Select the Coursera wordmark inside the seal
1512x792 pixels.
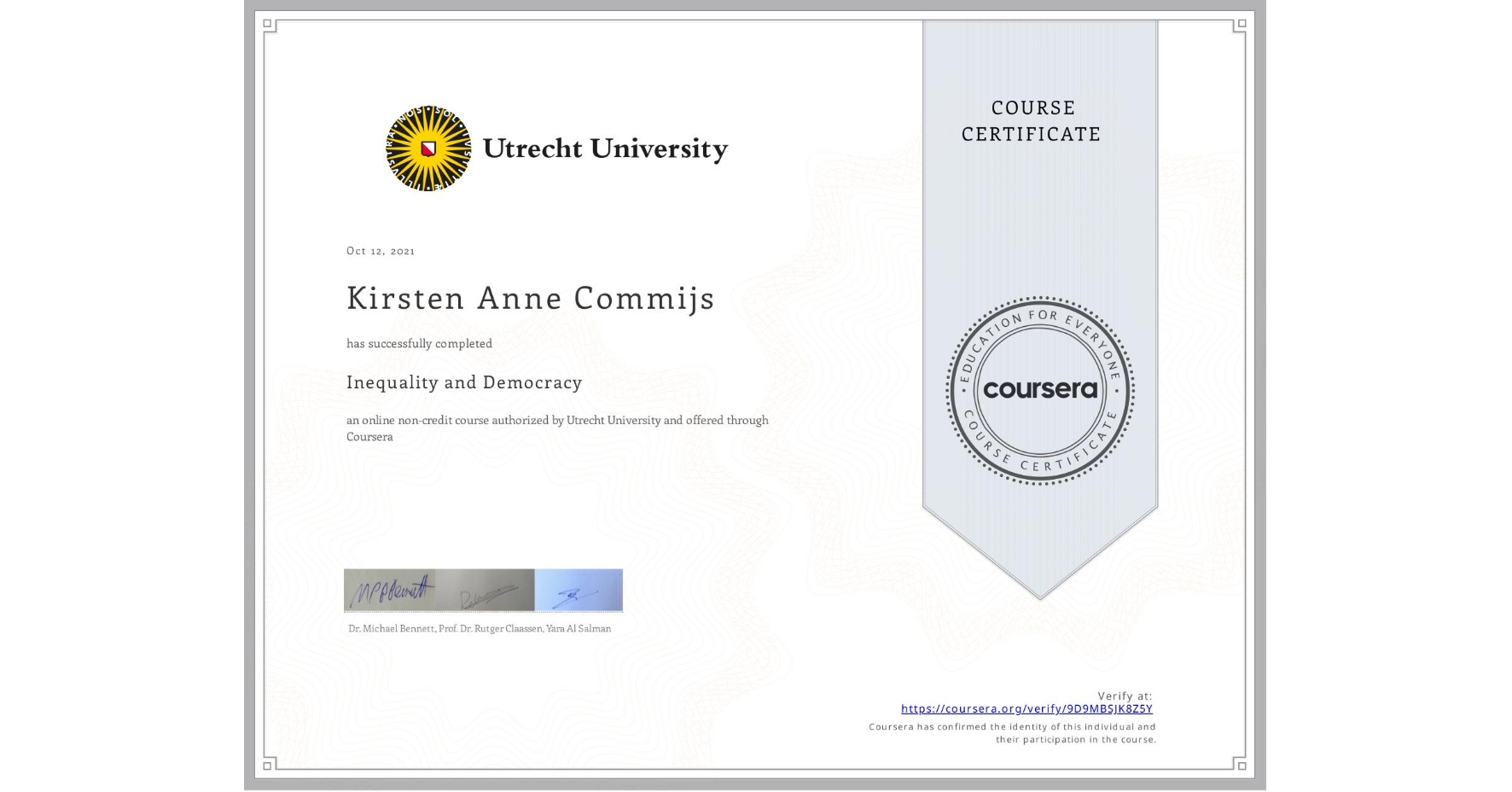(x=1040, y=390)
